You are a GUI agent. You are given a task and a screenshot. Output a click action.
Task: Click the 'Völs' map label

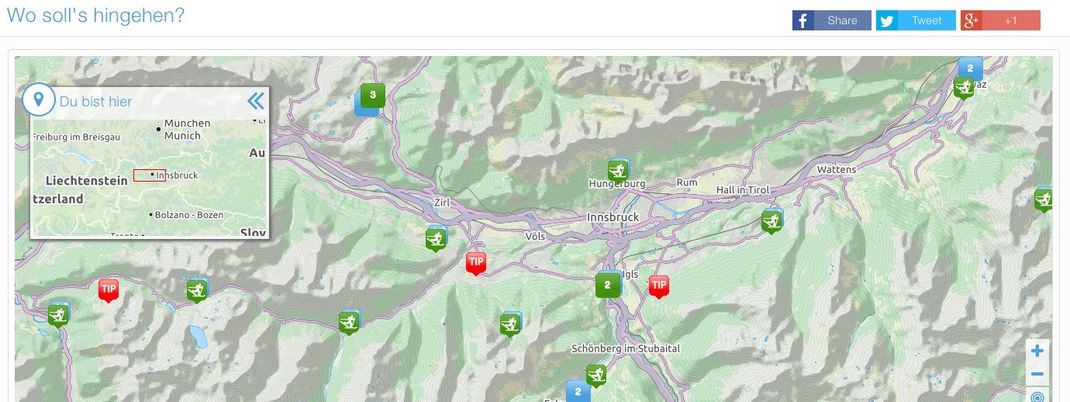536,235
